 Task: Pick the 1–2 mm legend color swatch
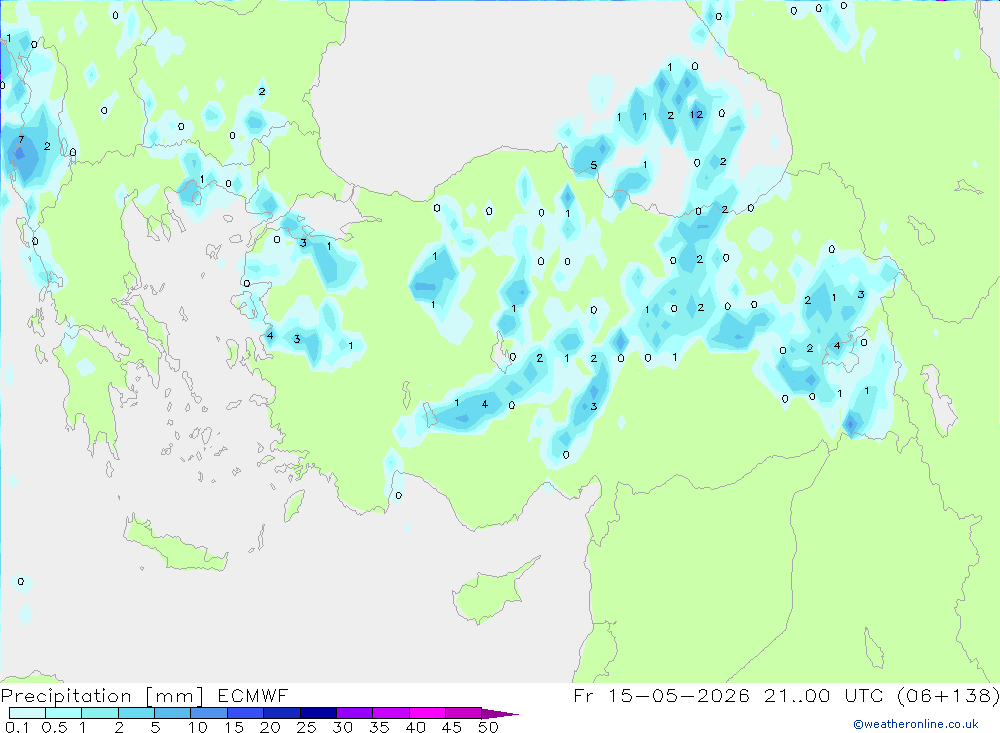click(x=100, y=713)
